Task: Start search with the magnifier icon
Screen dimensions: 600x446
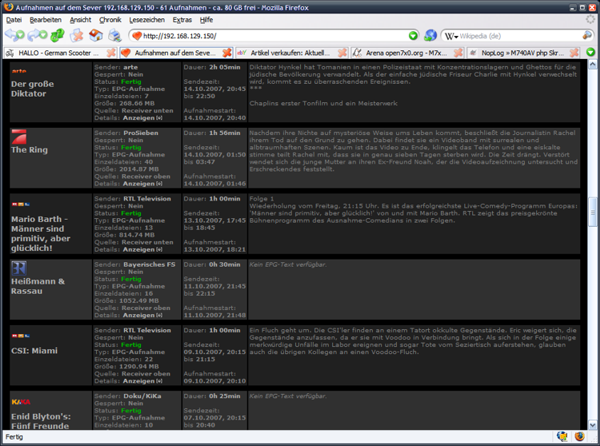Action: tap(587, 36)
